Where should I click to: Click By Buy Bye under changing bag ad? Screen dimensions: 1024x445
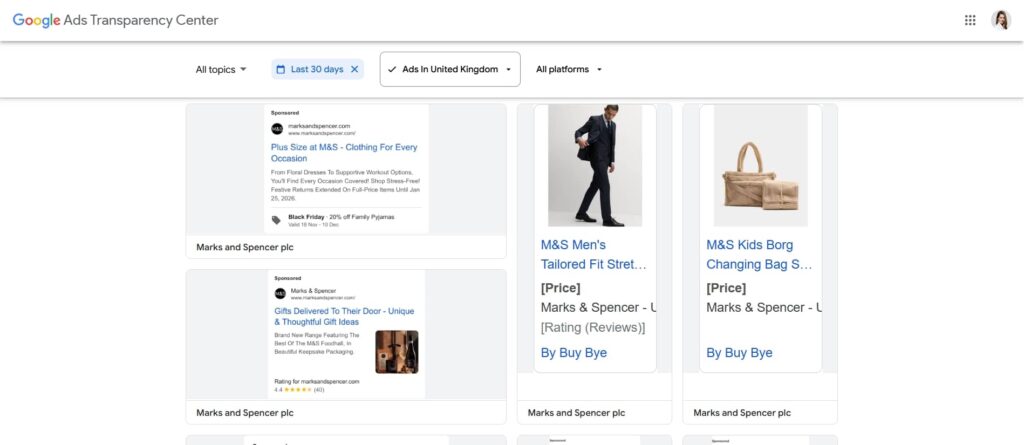click(739, 353)
